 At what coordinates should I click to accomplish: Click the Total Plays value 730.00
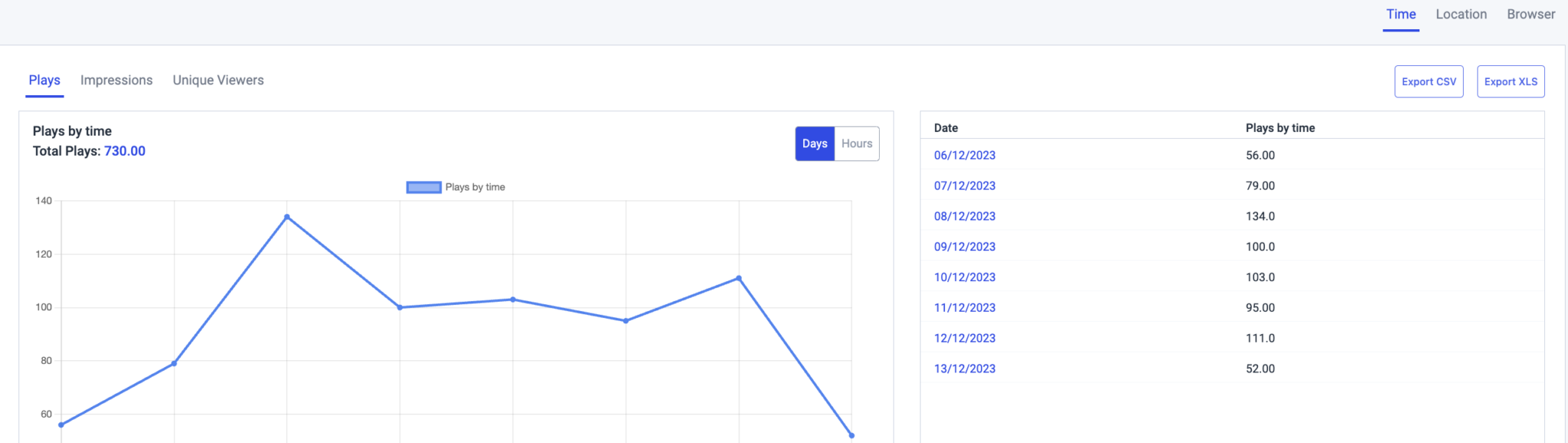click(125, 151)
